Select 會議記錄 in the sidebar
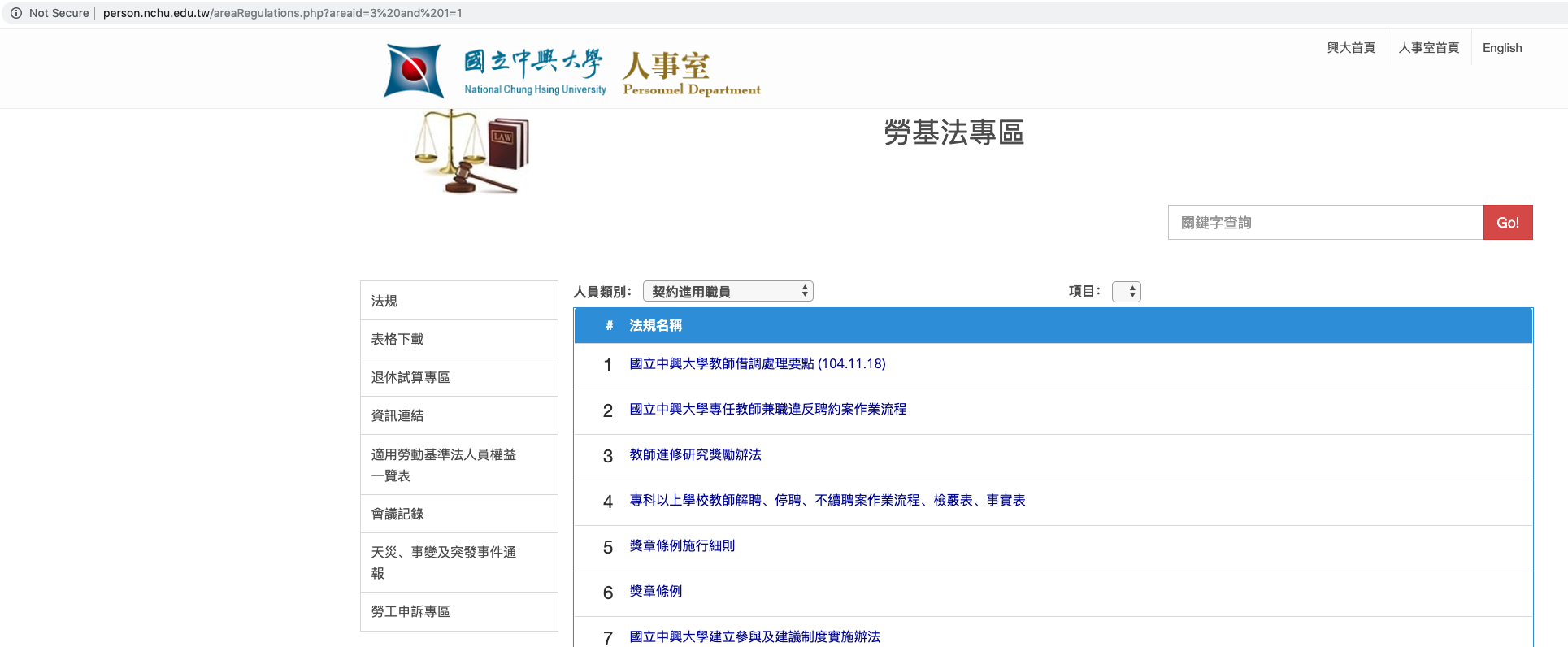Viewport: 1568px width, 647px height. pos(459,514)
